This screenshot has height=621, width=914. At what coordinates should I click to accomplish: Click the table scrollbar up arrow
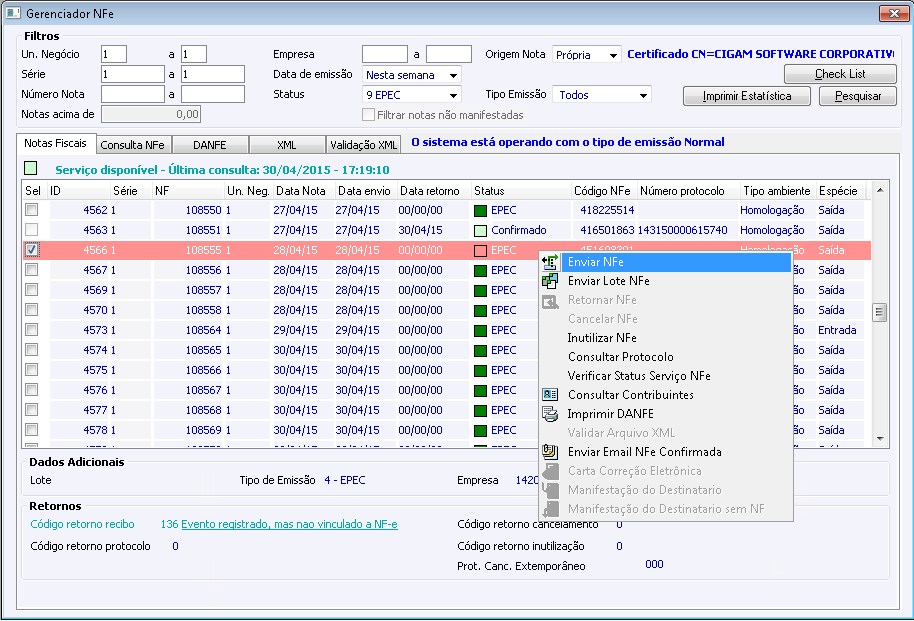880,190
